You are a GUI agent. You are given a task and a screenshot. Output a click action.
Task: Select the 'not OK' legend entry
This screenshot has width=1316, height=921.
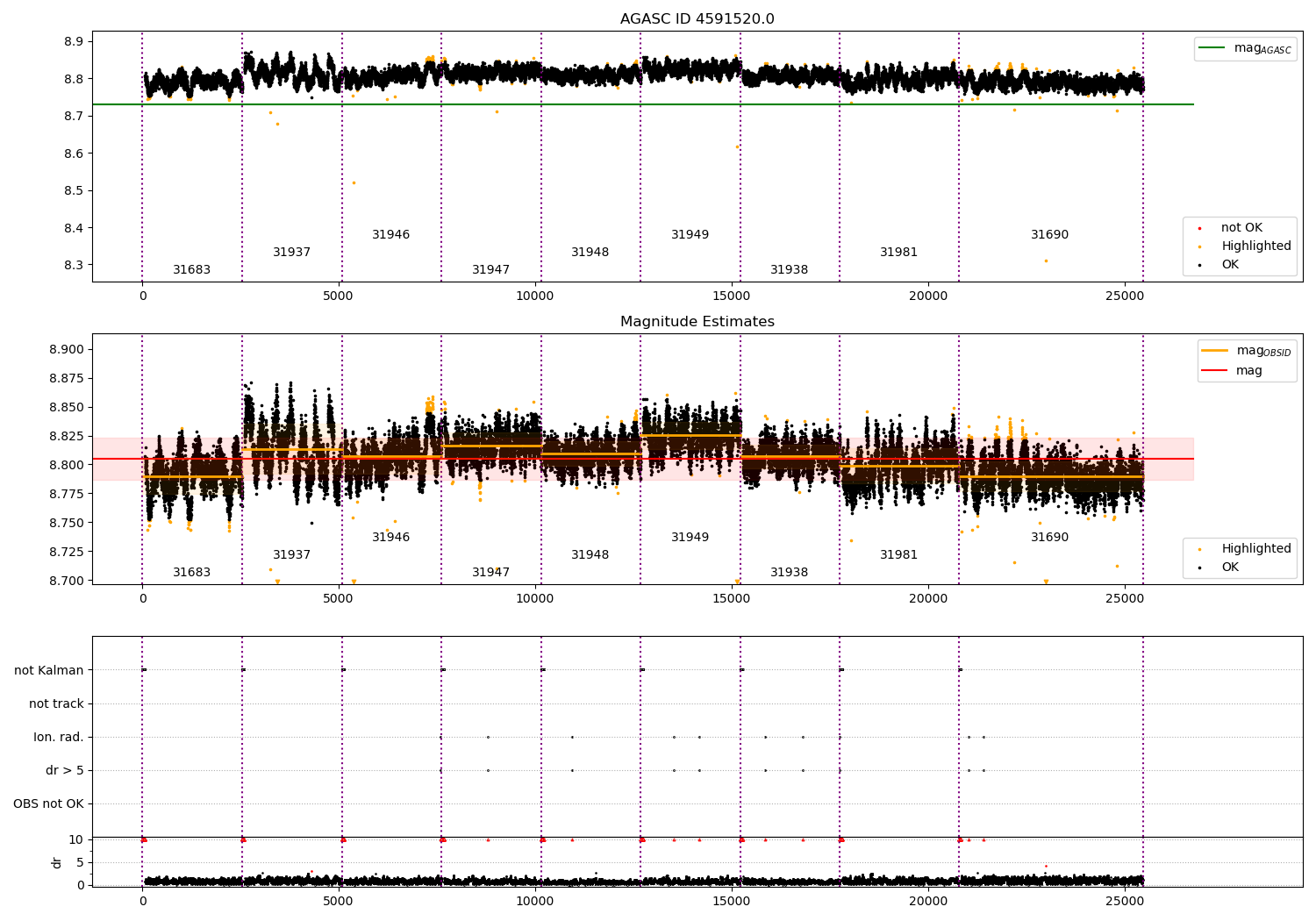(x=1241, y=228)
